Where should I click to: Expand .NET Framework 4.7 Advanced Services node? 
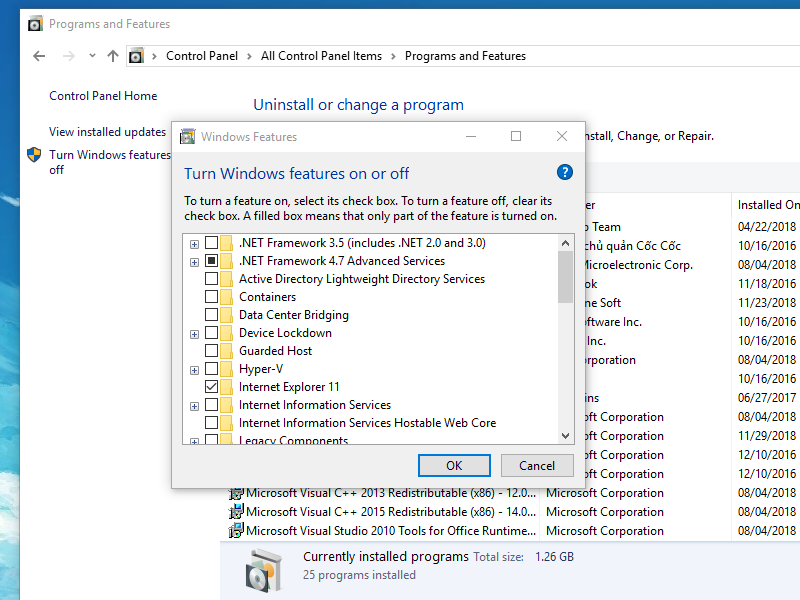tap(194, 262)
